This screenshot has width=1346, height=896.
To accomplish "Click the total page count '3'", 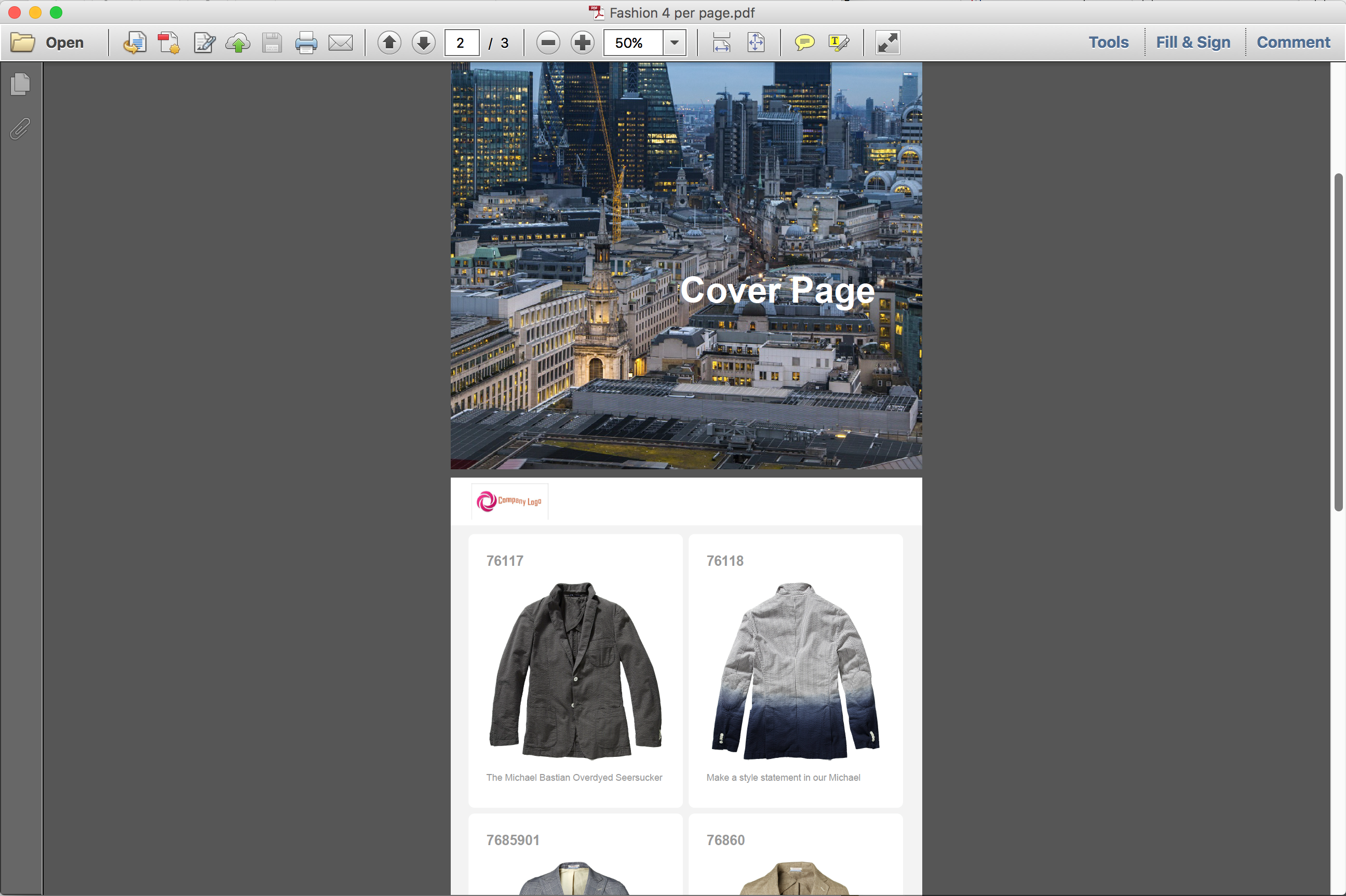I will 505,43.
